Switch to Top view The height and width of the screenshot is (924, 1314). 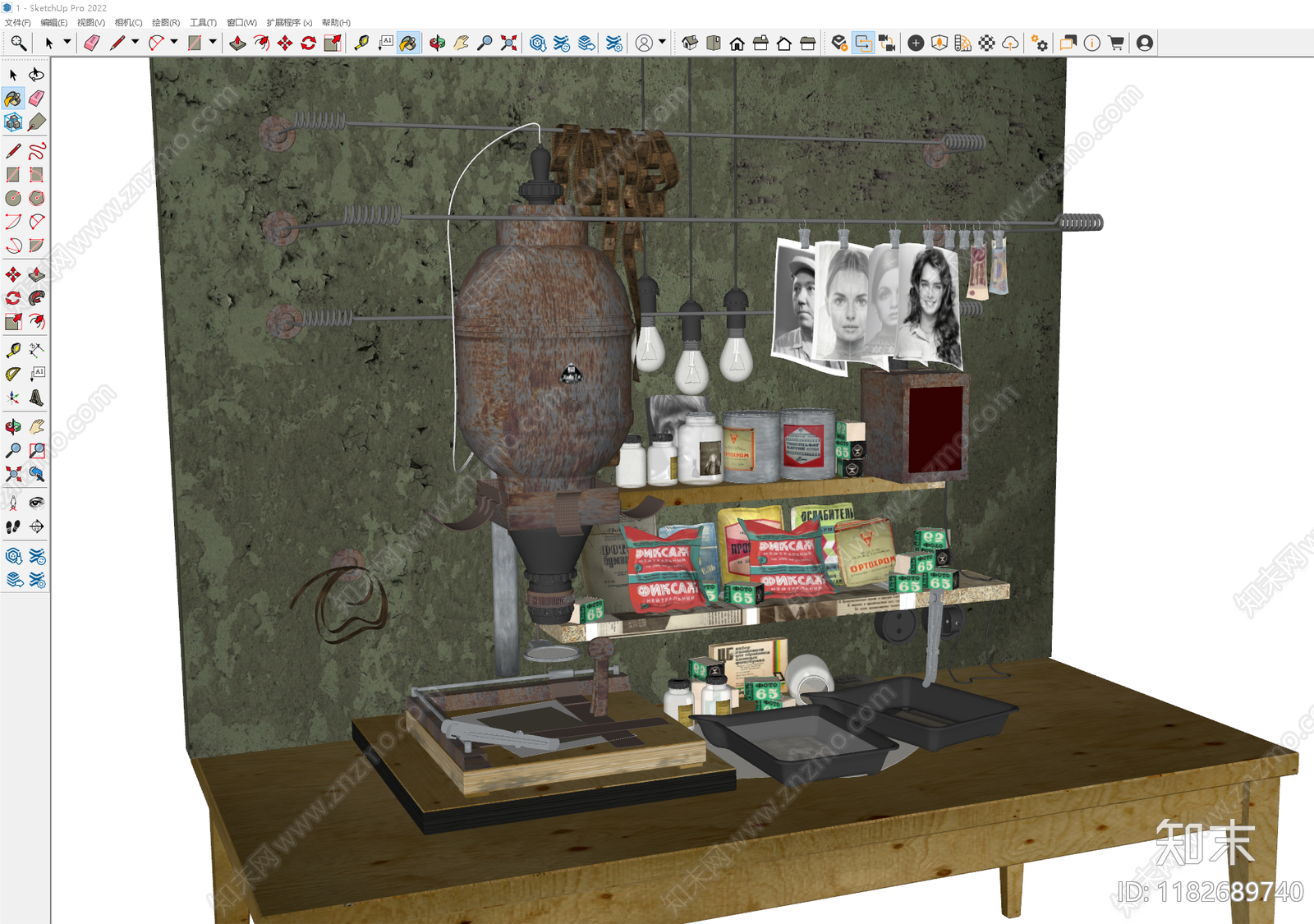pos(714,43)
